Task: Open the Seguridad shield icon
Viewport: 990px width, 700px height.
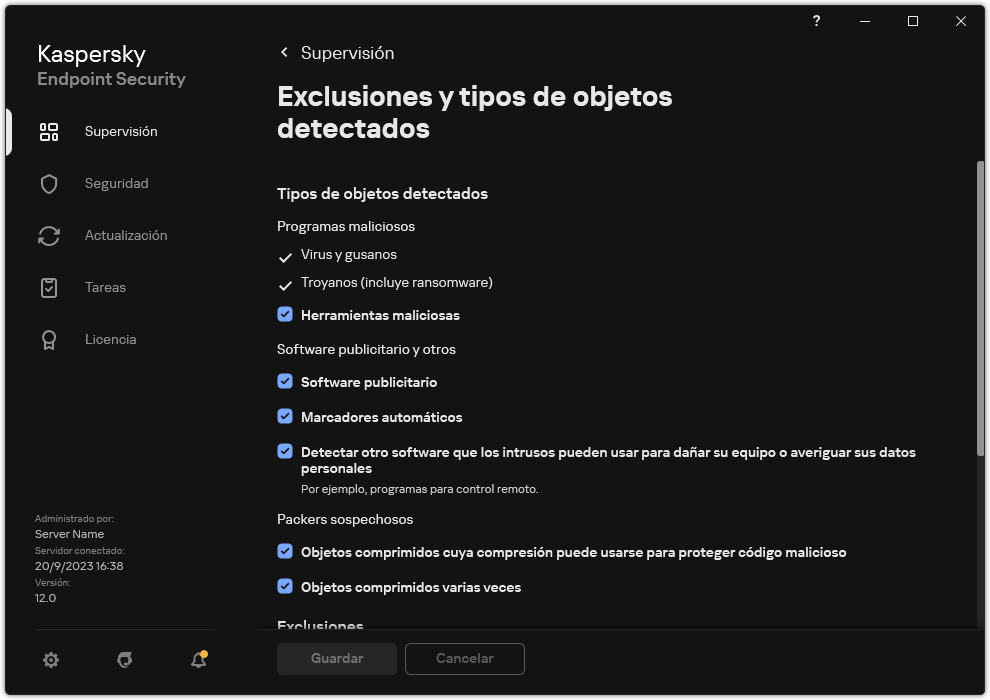Action: point(48,183)
